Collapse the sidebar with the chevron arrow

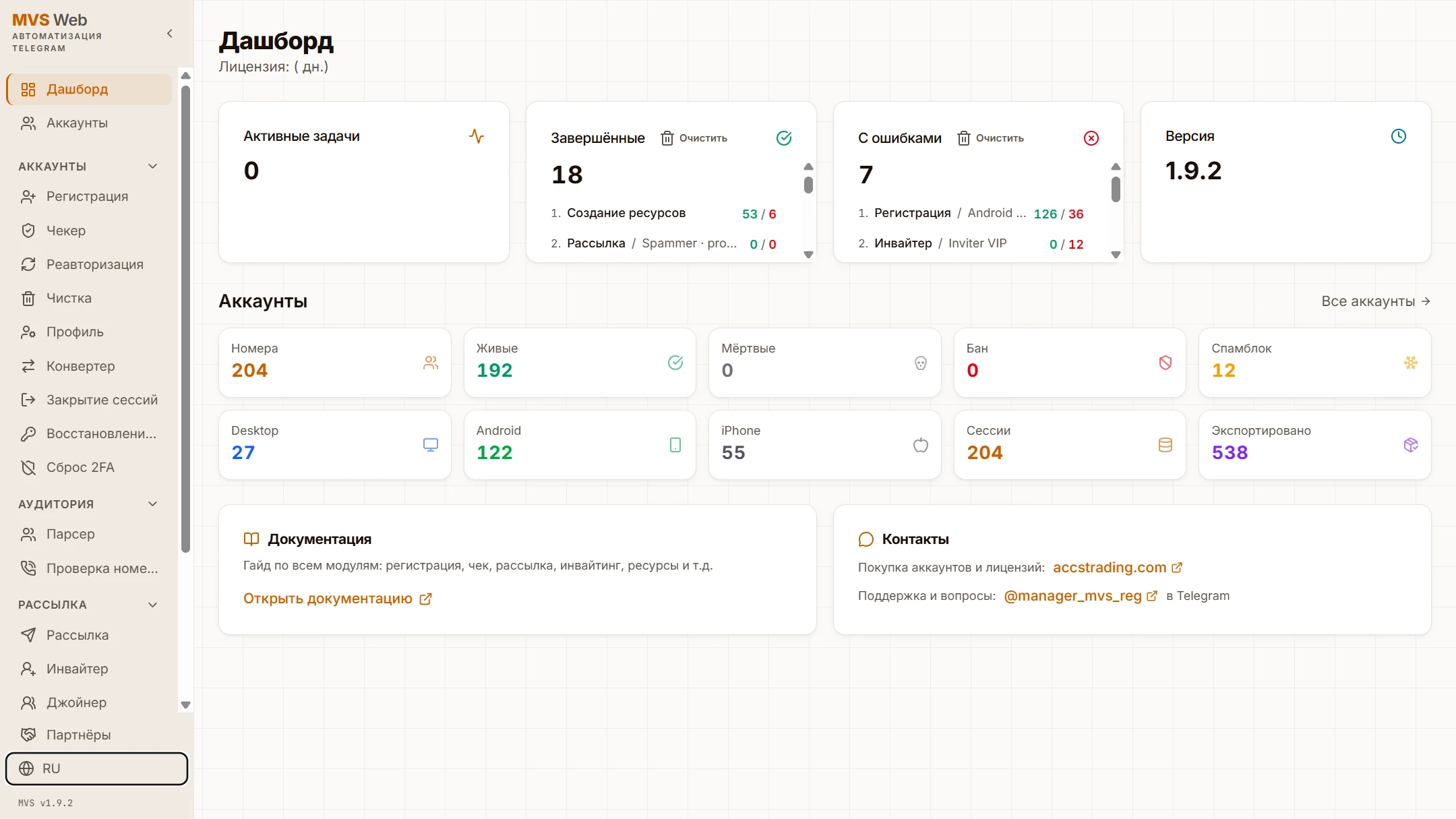pyautogui.click(x=170, y=33)
